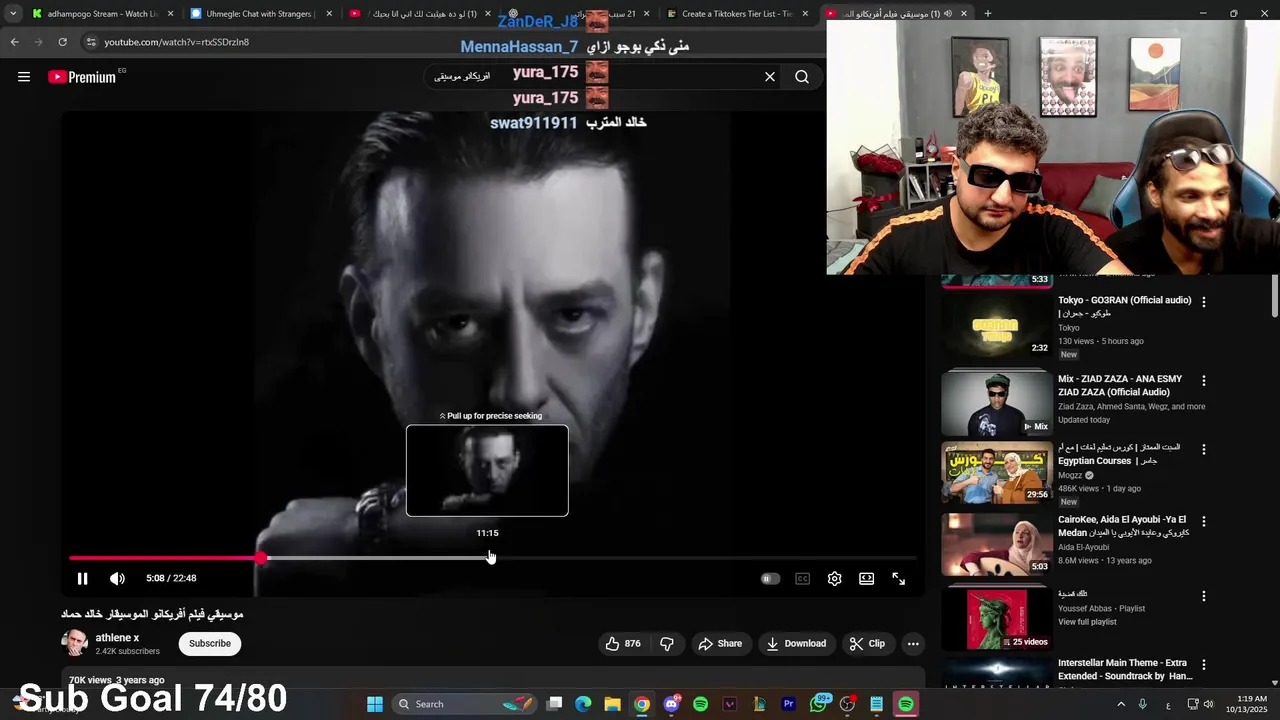
Task: Open options for Tokyo - GO3RAN video
Action: tap(1204, 301)
